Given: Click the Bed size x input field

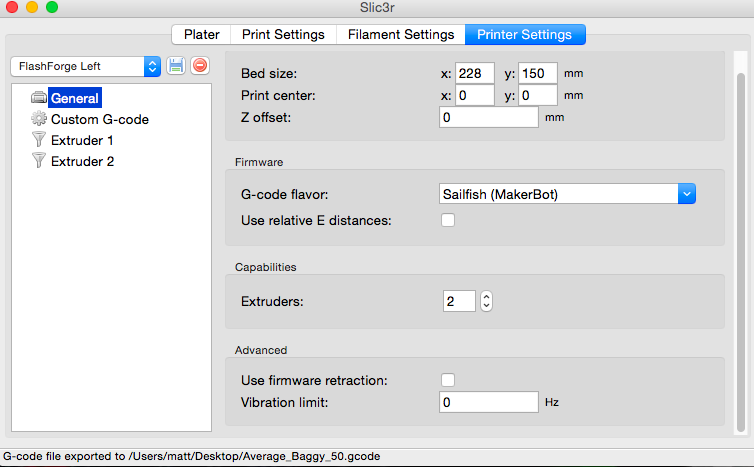Looking at the screenshot, I should coord(474,74).
